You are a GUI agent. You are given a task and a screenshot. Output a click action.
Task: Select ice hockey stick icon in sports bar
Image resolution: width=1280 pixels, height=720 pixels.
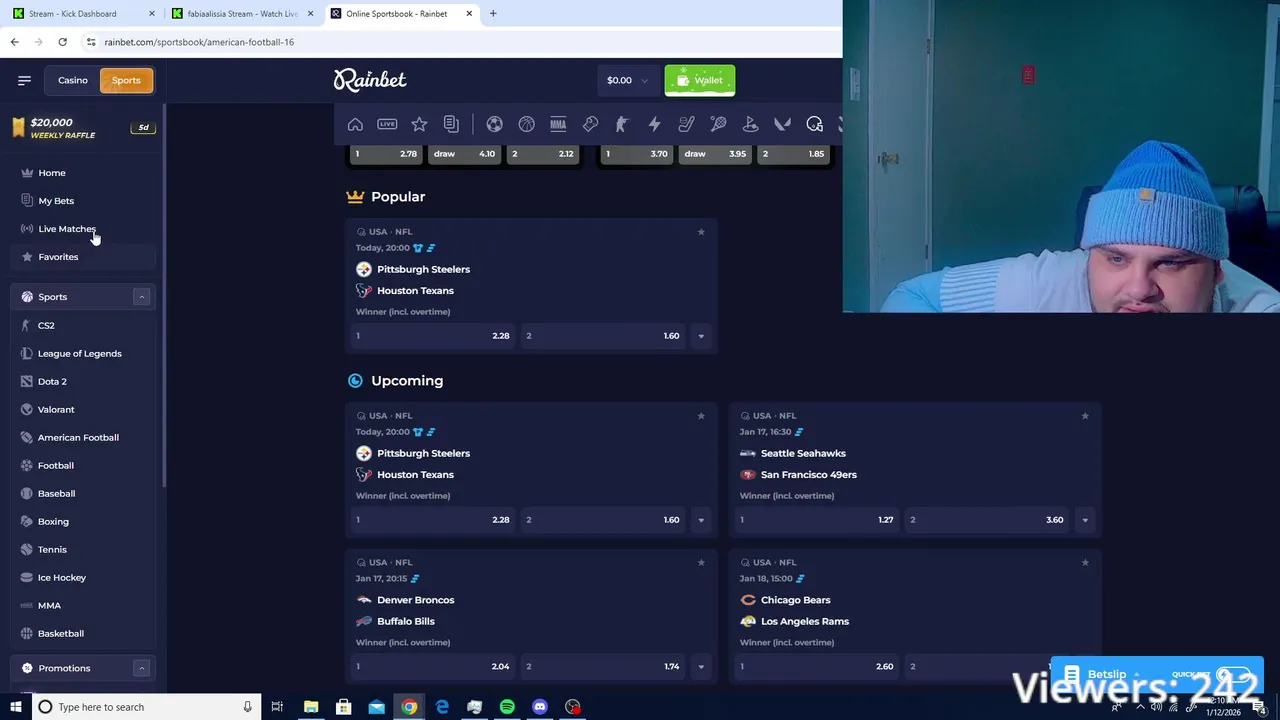point(686,124)
